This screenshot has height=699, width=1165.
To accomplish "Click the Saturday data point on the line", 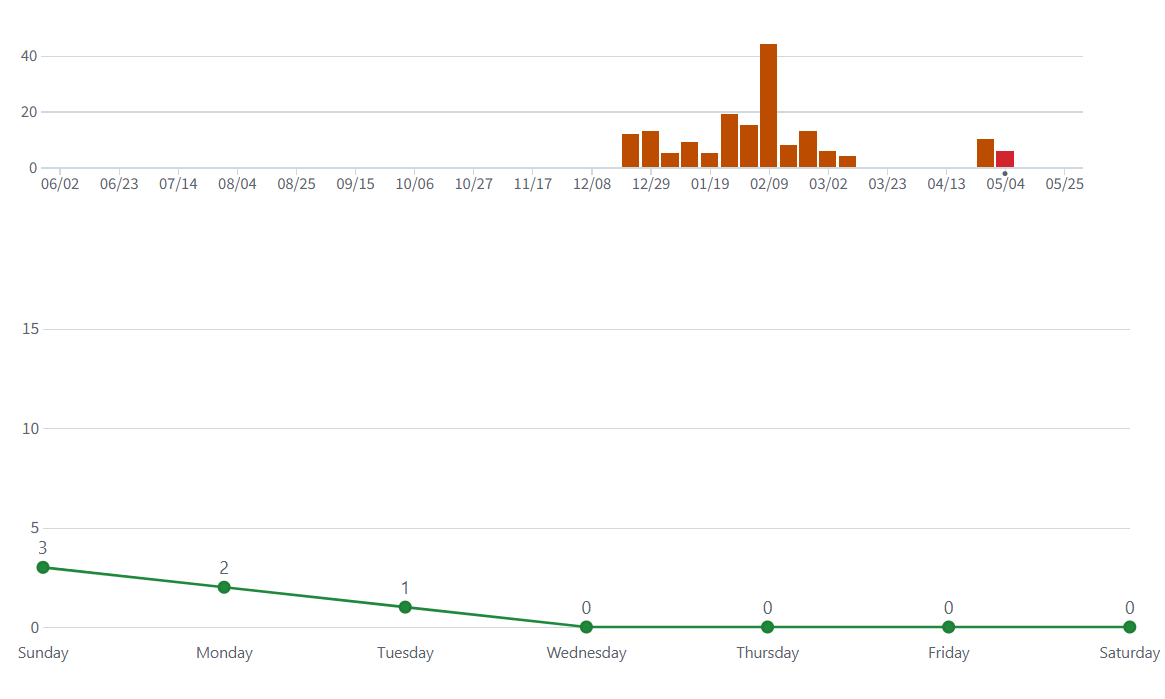I will [1129, 627].
